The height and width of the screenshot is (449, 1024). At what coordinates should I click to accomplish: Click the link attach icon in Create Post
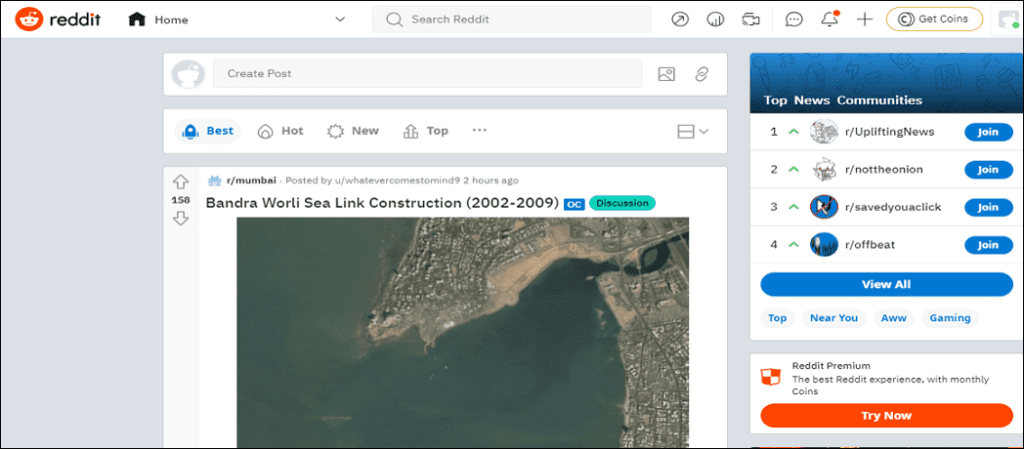(x=702, y=74)
